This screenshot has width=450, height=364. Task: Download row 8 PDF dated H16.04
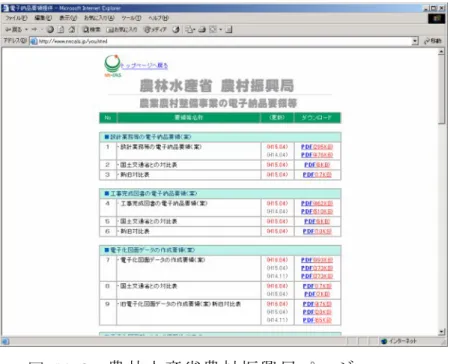coord(317,286)
